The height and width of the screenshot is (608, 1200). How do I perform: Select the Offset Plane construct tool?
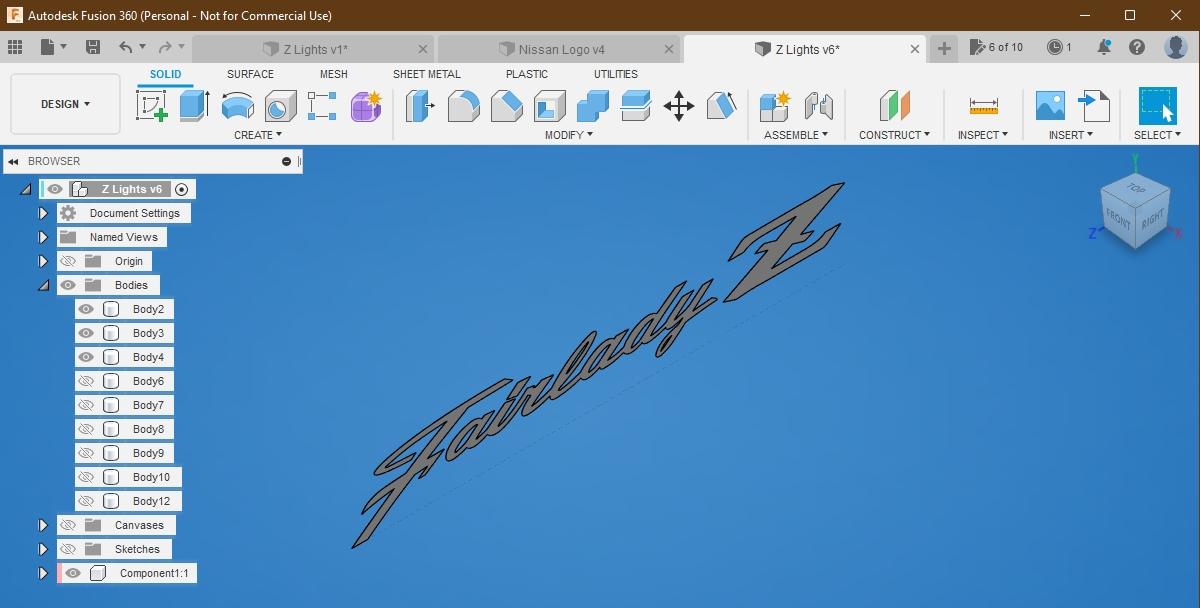pyautogui.click(x=895, y=105)
